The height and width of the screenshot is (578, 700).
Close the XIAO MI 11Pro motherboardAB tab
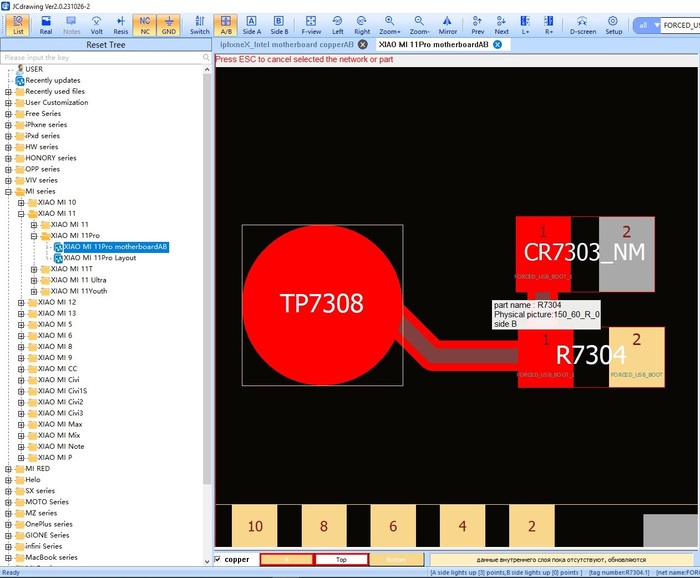coord(497,45)
